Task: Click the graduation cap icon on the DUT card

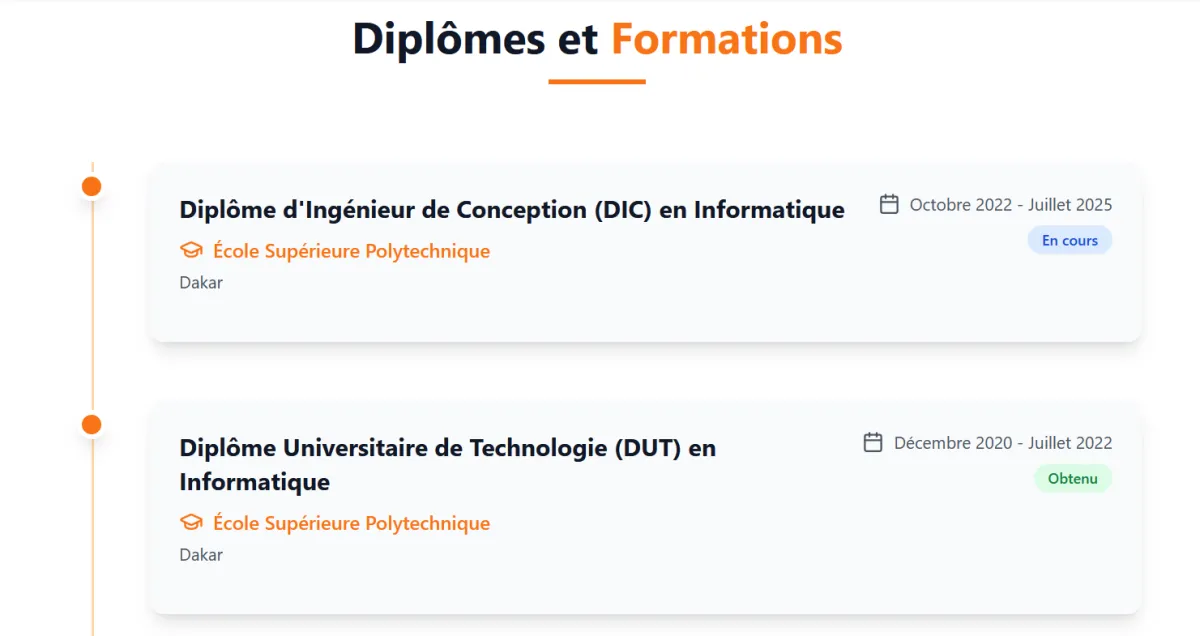Action: click(x=190, y=522)
